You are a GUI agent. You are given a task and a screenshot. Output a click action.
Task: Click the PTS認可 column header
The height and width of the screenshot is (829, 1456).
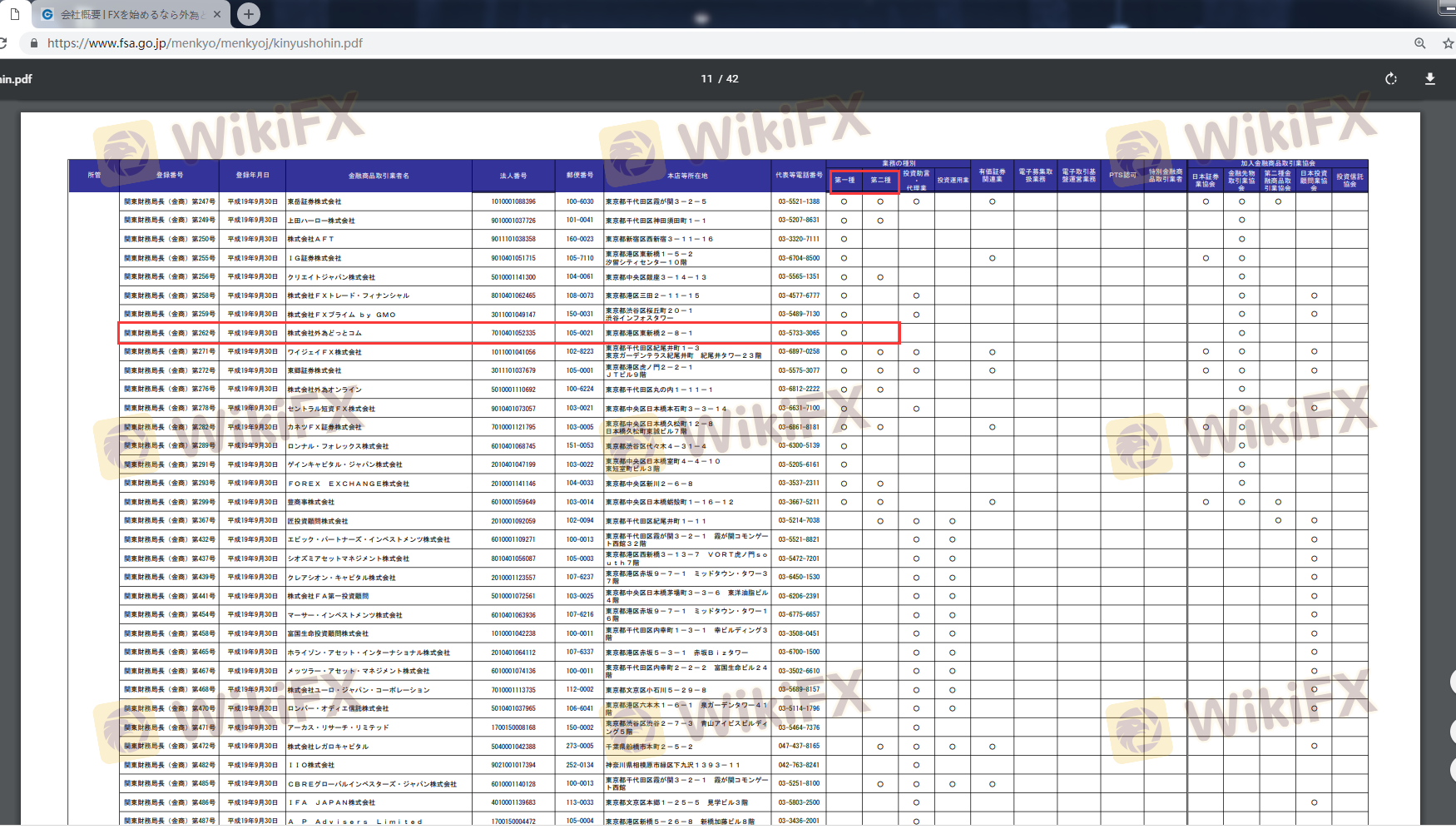1122,176
